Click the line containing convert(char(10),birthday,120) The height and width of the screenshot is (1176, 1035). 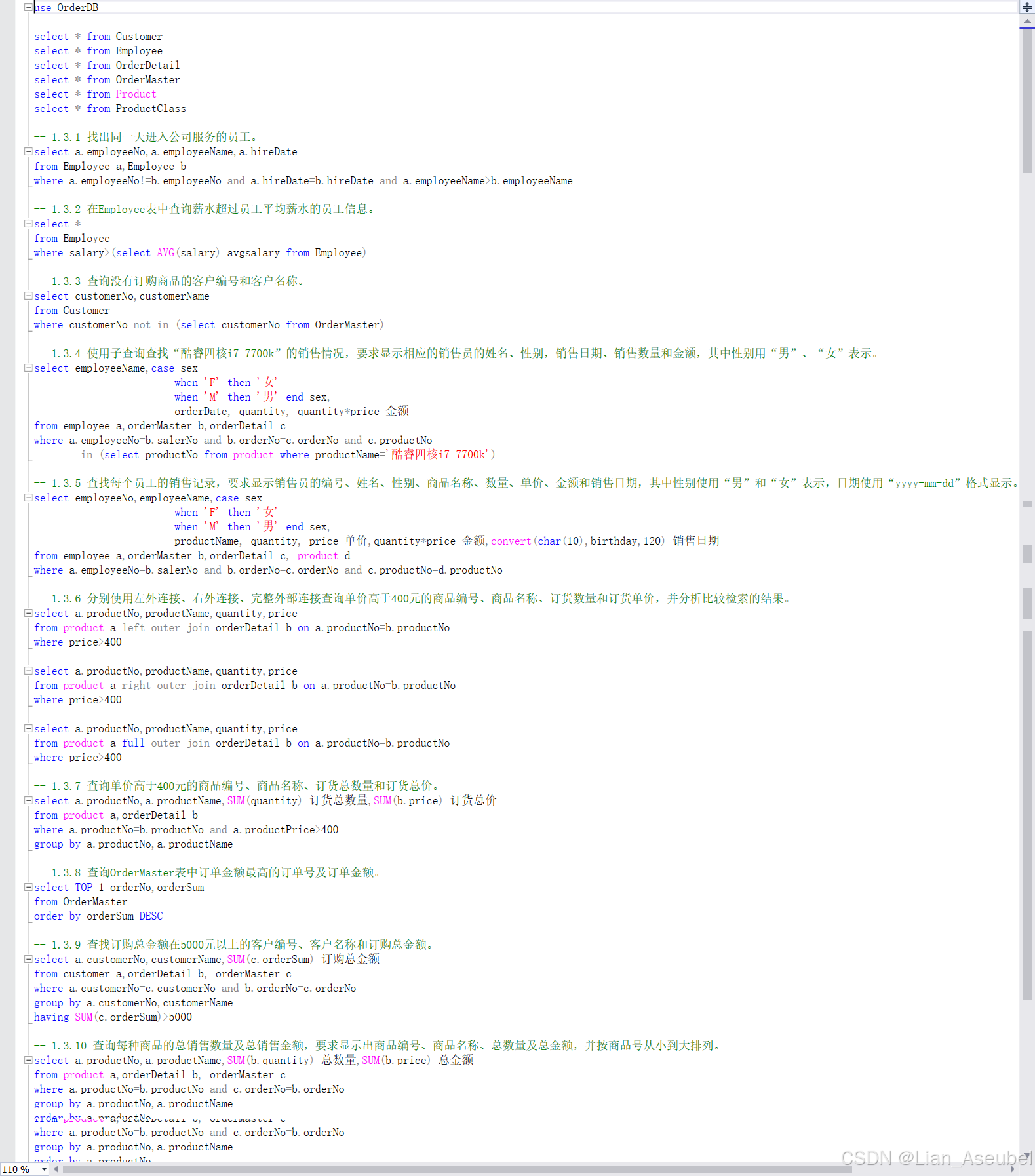447,541
